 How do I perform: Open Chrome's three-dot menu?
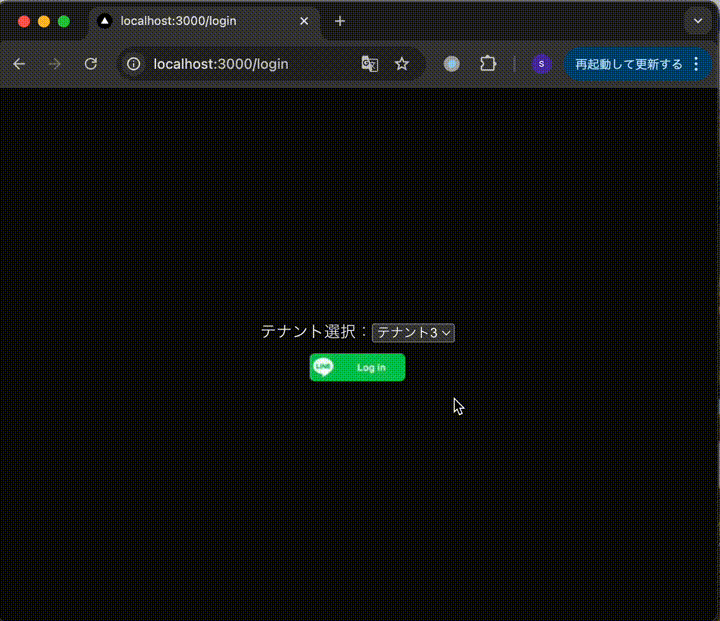(696, 64)
